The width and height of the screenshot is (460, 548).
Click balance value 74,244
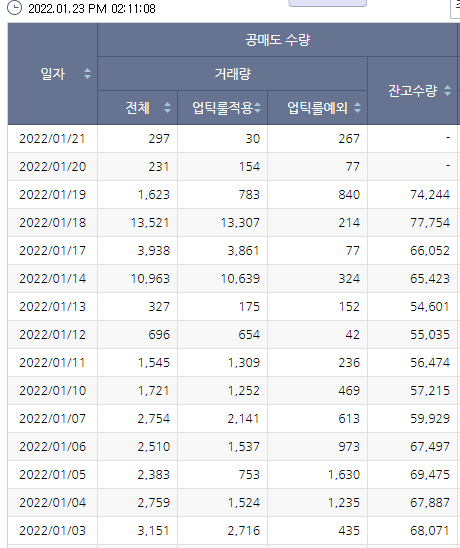[430, 195]
